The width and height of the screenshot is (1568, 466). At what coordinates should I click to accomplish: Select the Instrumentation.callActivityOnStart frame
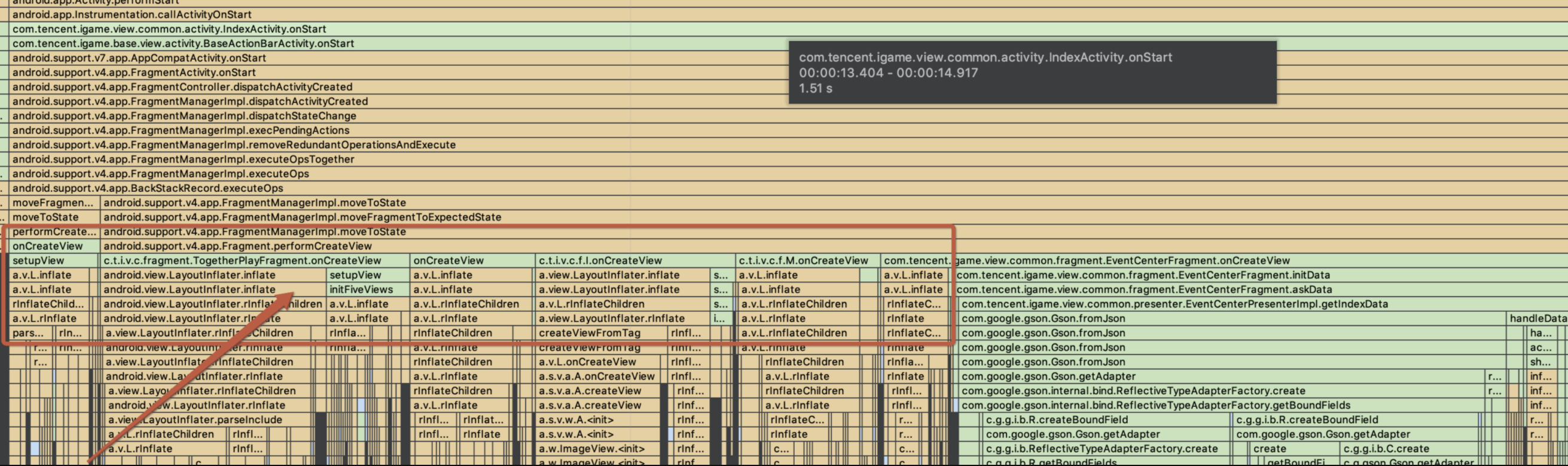point(788,14)
